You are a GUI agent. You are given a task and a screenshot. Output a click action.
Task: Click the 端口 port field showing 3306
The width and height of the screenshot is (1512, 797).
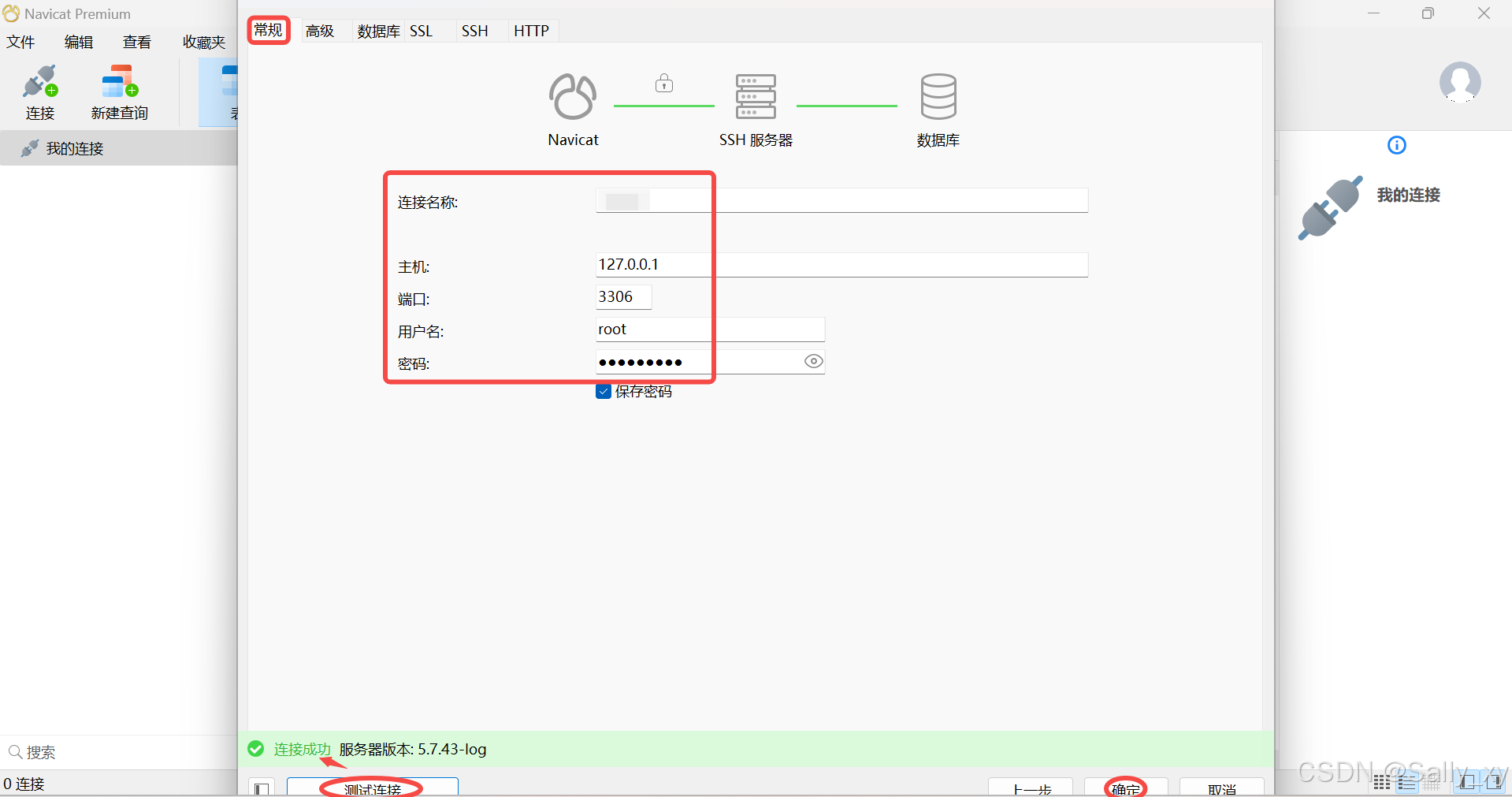coord(623,297)
